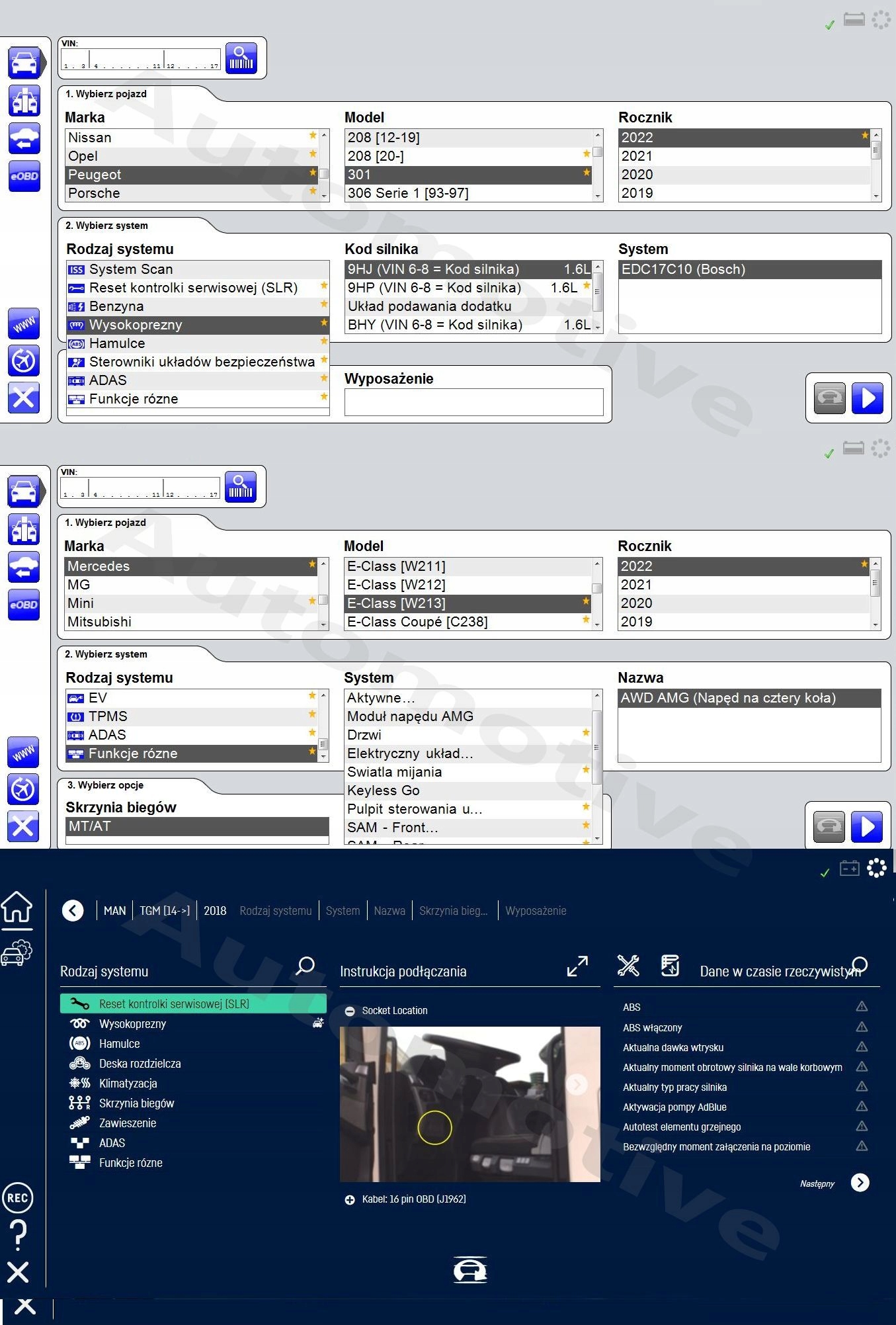Click the up arrow of Mercedes screen Model list
896x1325 pixels.
click(597, 564)
